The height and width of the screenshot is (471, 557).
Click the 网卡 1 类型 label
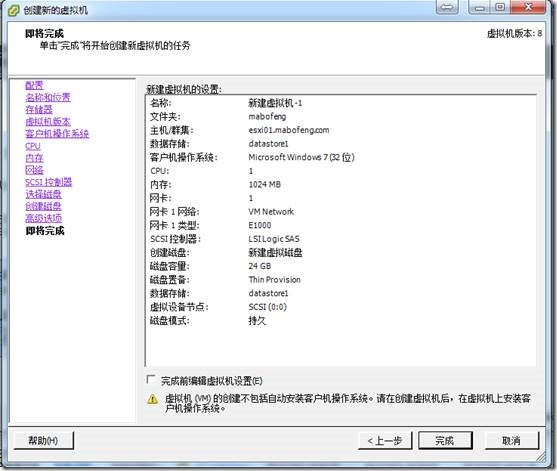click(174, 225)
